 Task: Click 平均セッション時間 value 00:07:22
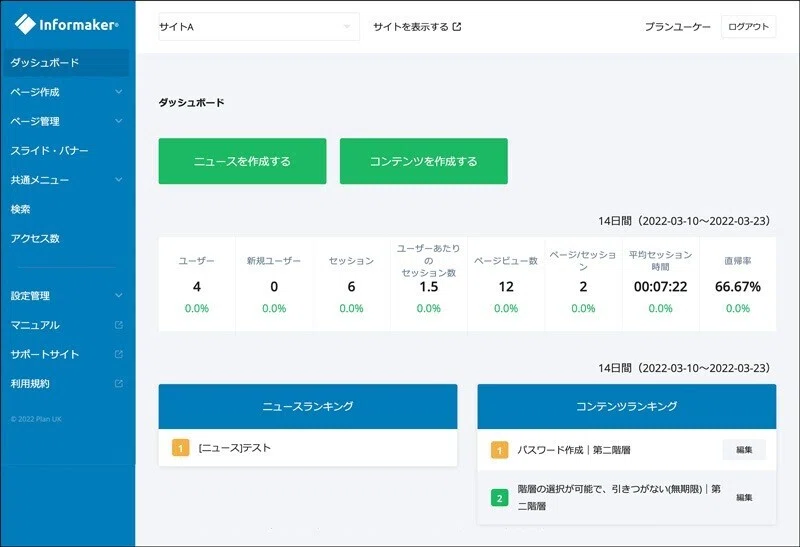pos(661,287)
